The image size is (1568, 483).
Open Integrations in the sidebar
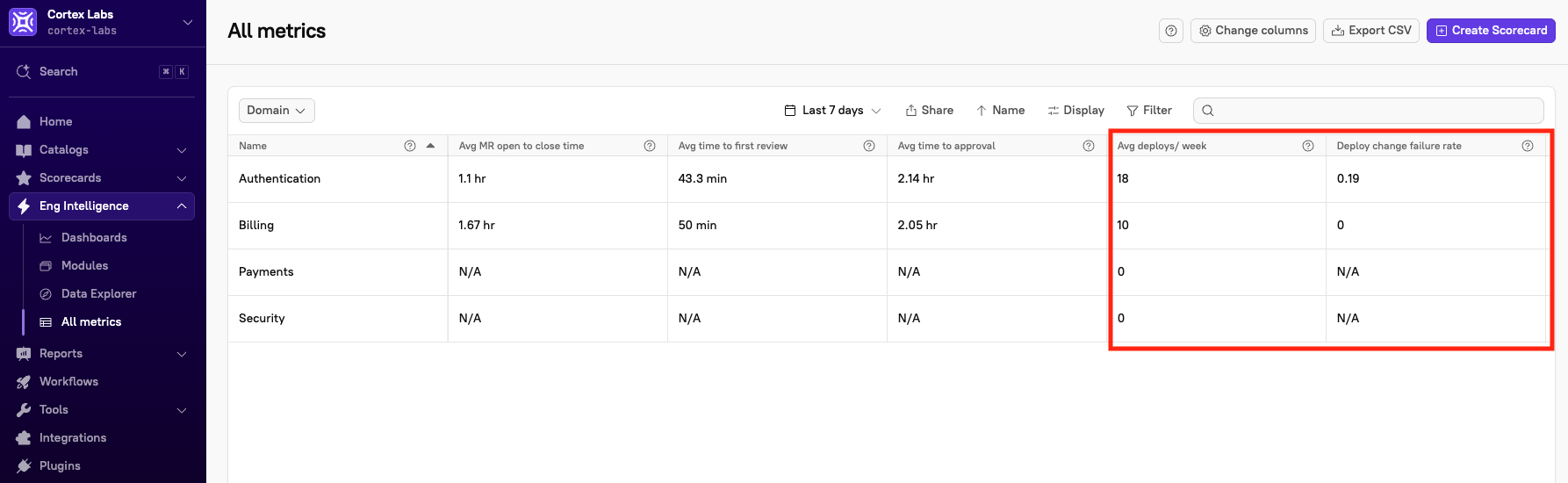(73, 438)
